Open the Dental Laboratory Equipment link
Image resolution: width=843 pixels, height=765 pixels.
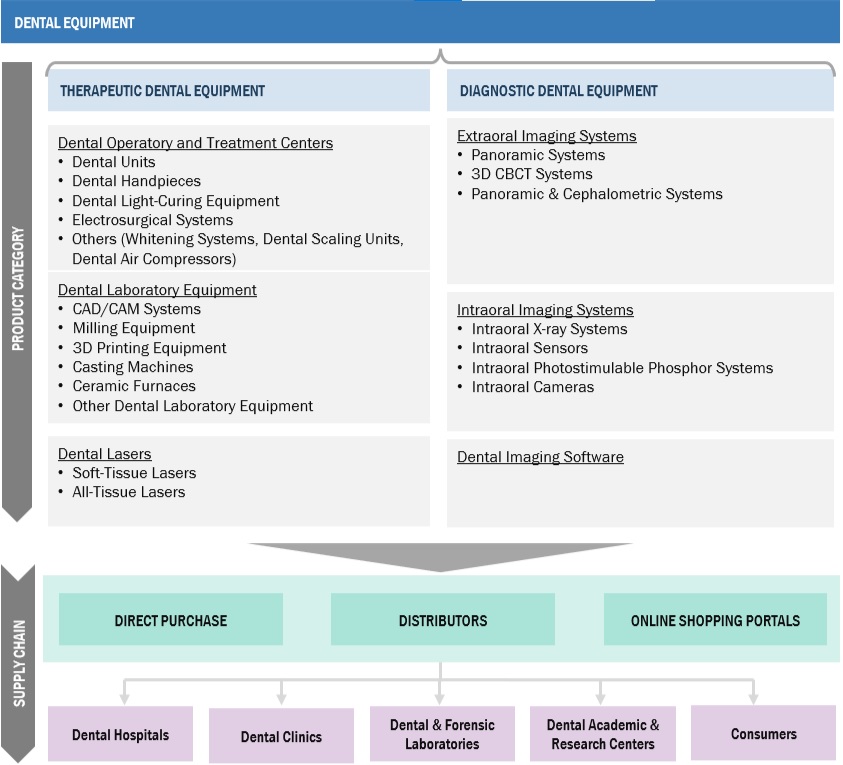coord(157,290)
